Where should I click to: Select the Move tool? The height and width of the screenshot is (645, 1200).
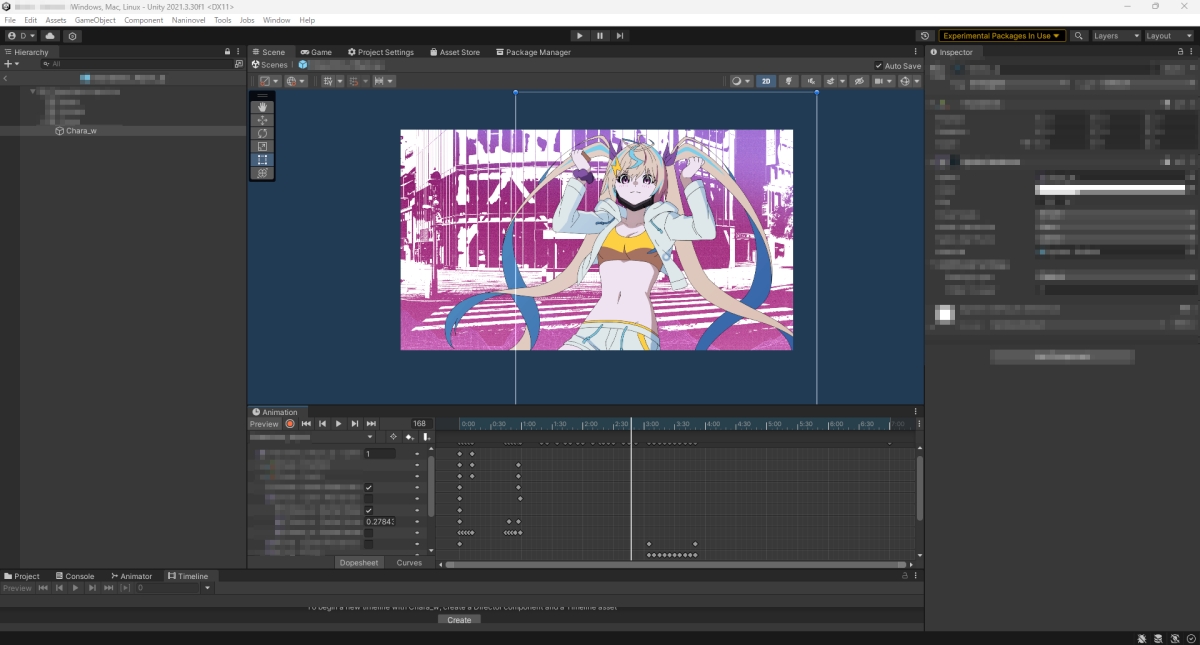[263, 120]
